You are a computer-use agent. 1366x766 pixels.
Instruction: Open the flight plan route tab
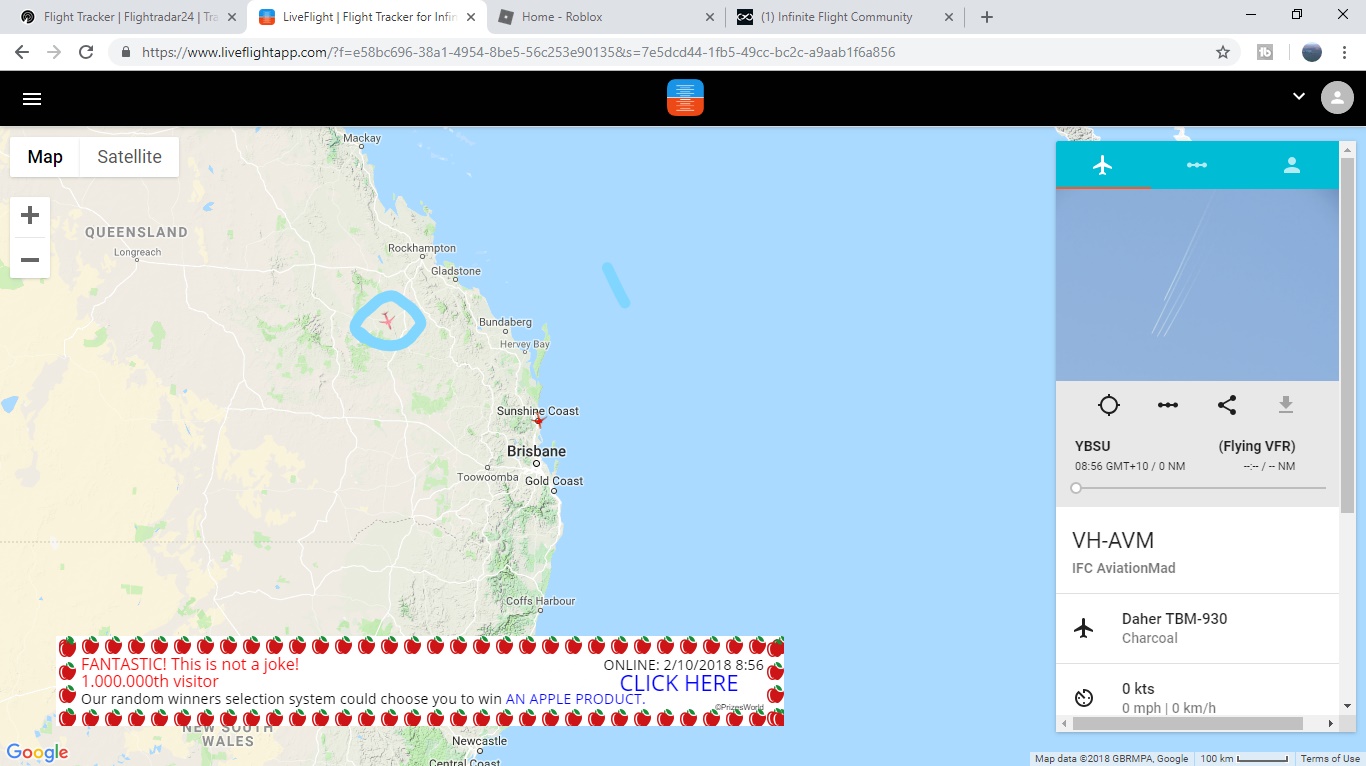coord(1197,165)
